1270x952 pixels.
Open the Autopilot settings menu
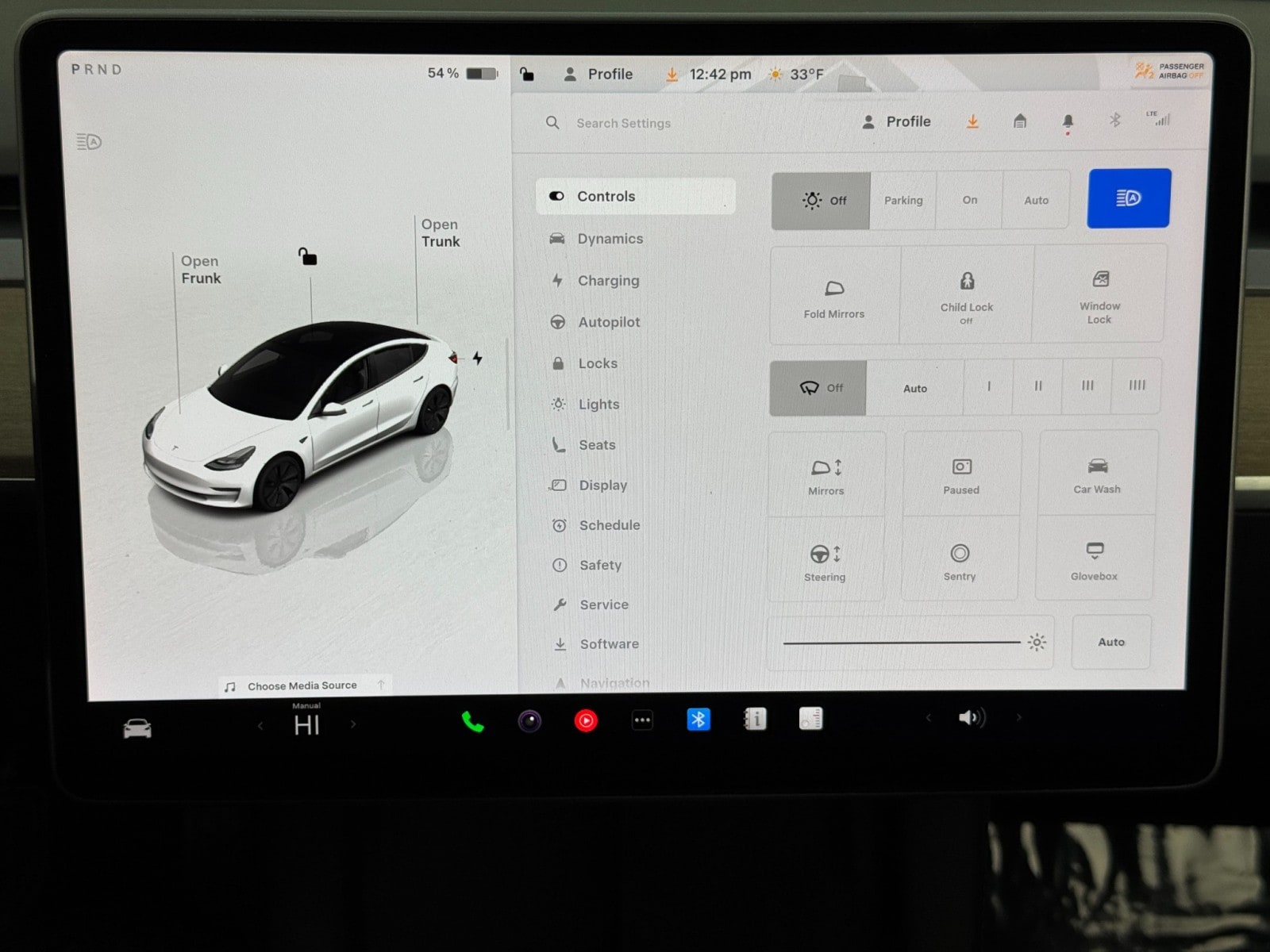(x=608, y=322)
